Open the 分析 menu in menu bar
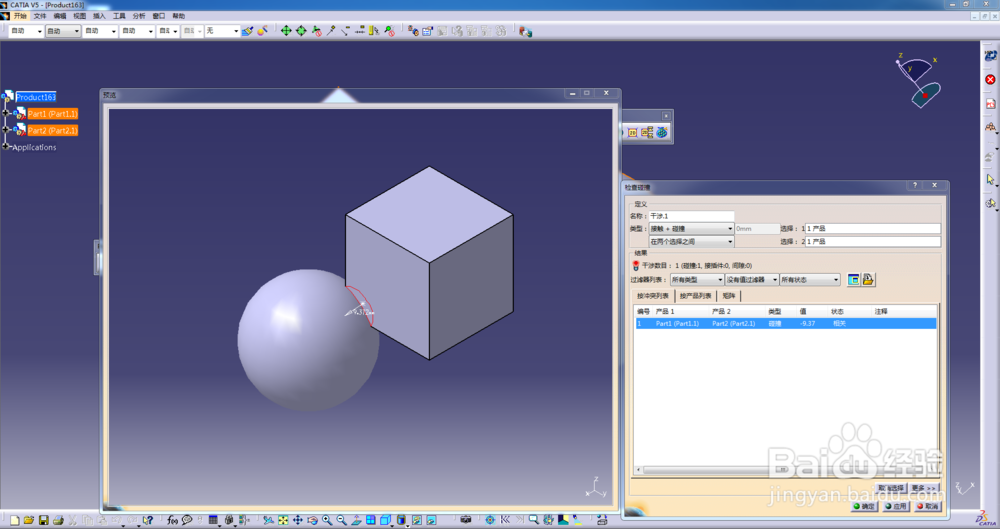 [138, 16]
